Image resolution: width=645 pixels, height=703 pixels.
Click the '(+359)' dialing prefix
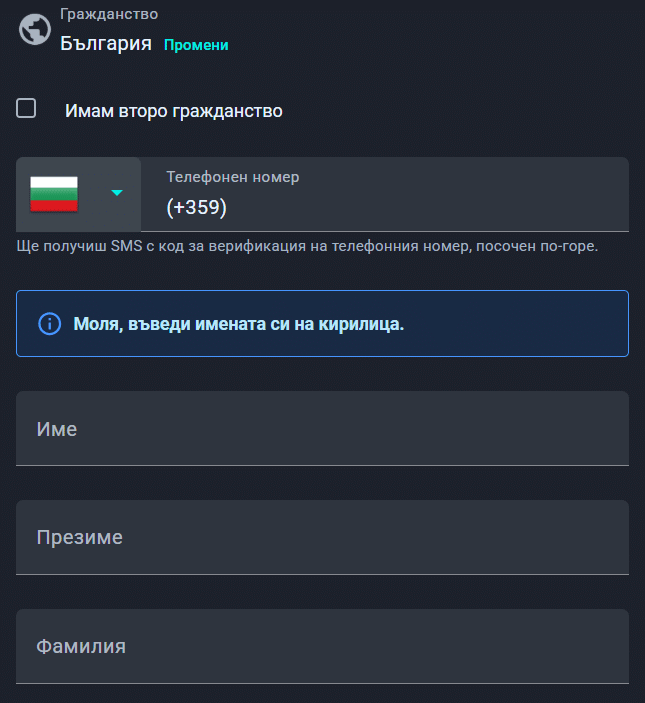pos(197,208)
